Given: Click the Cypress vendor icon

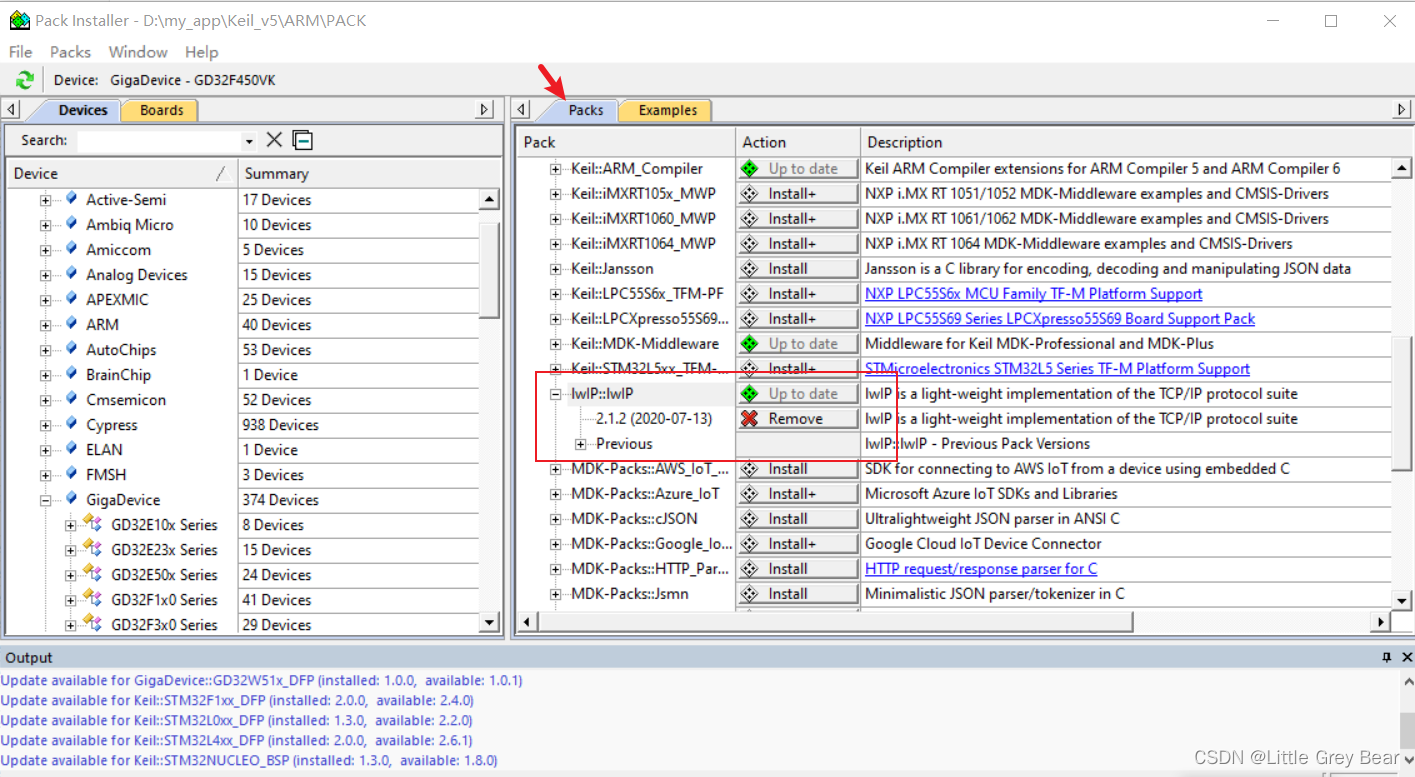Looking at the screenshot, I should coord(71,424).
